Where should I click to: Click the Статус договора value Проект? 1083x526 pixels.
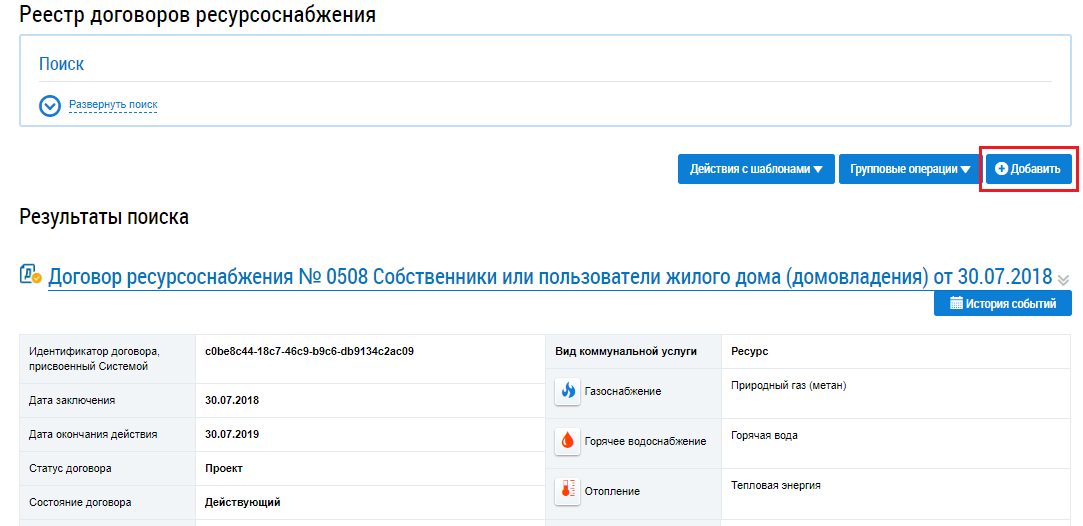pos(224,468)
